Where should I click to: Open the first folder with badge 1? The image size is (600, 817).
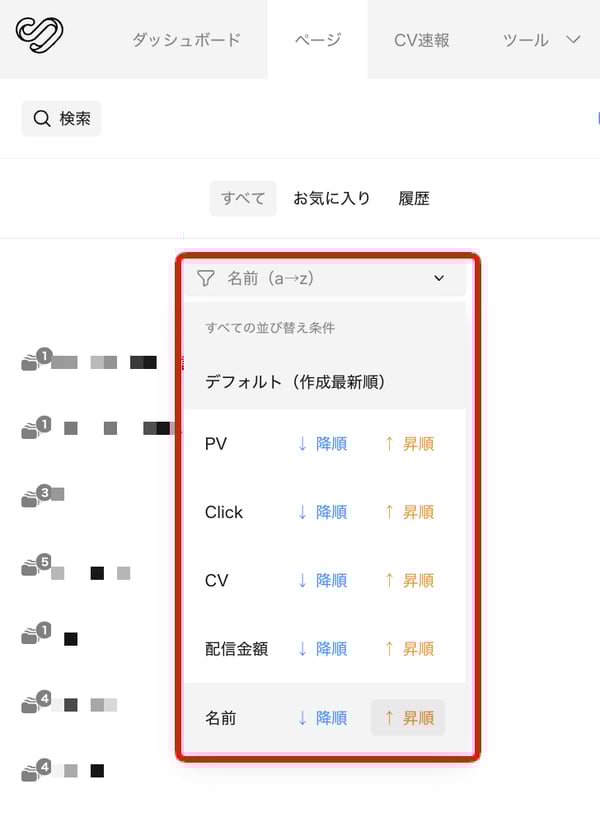coord(35,358)
